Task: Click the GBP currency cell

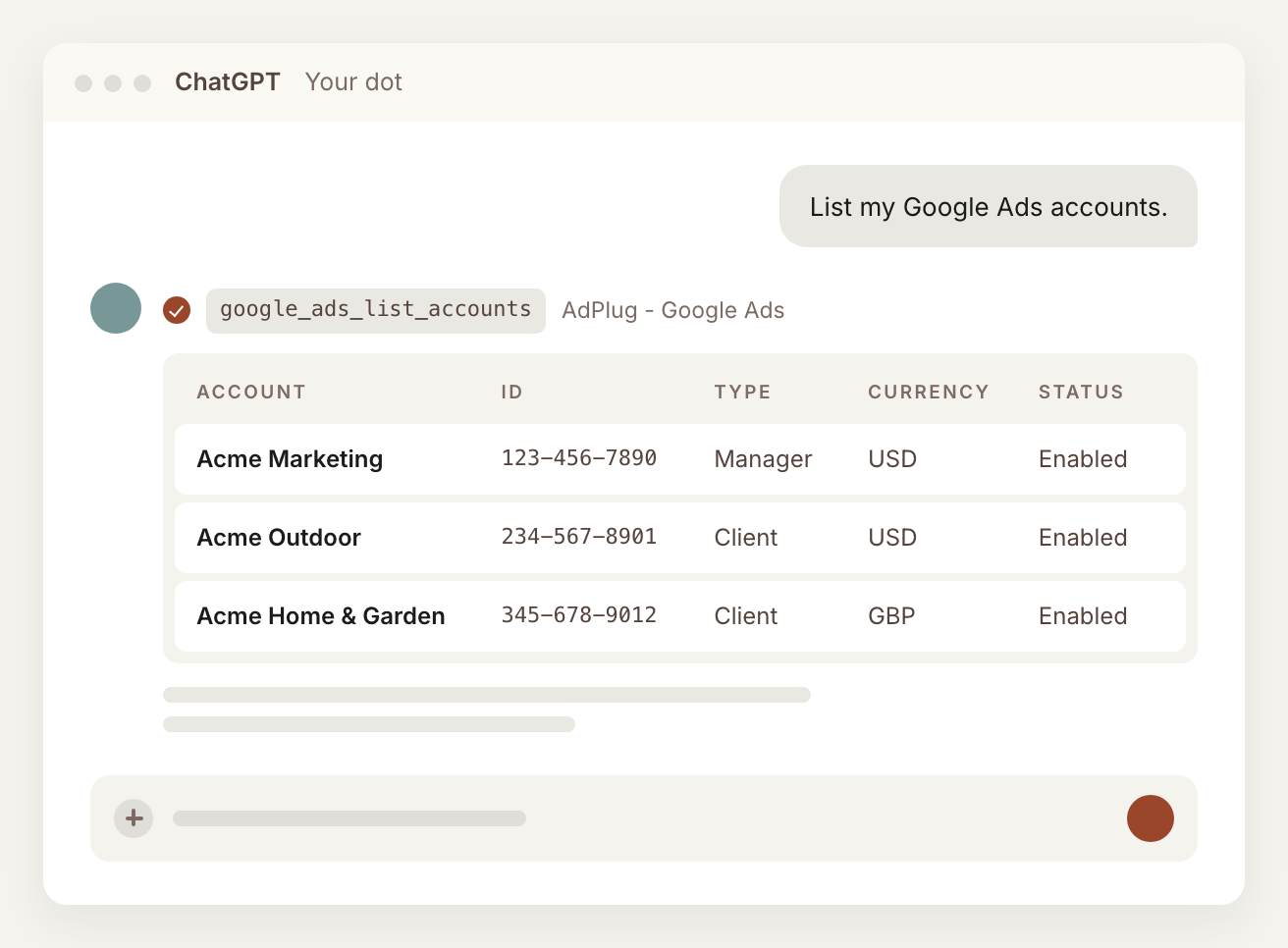Action: tap(891, 616)
